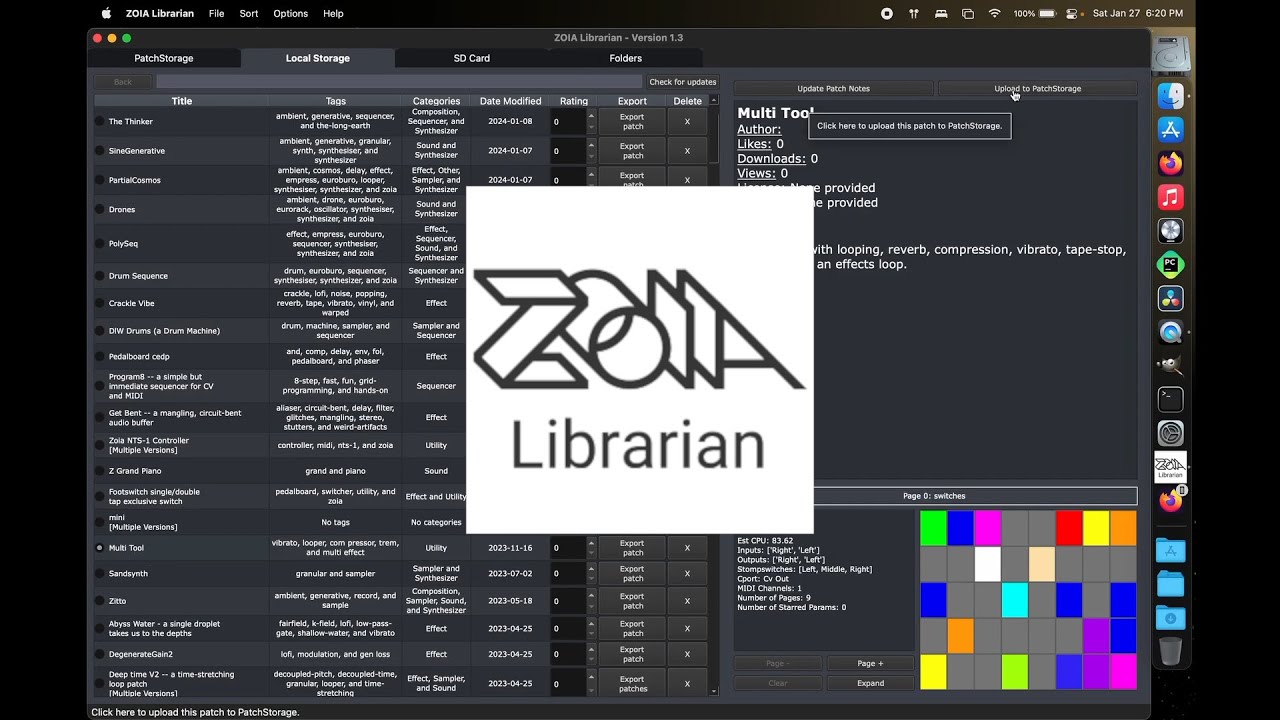1280x720 pixels.
Task: Open the Trash in the dock
Action: [x=1170, y=651]
